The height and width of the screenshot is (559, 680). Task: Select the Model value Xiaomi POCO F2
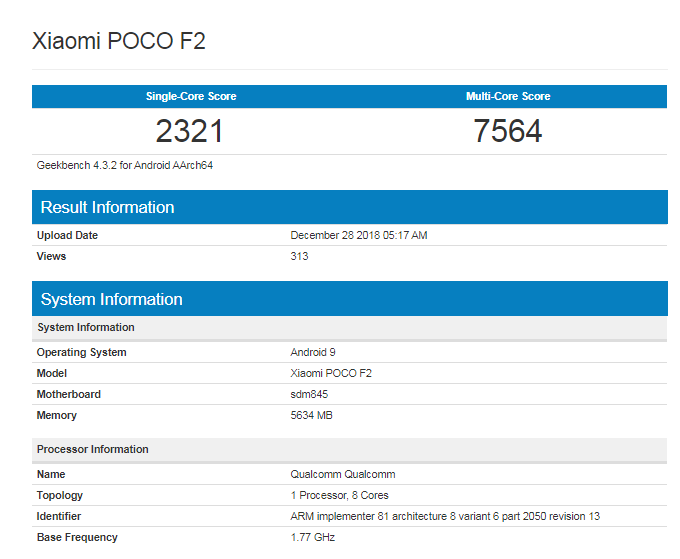coord(331,373)
